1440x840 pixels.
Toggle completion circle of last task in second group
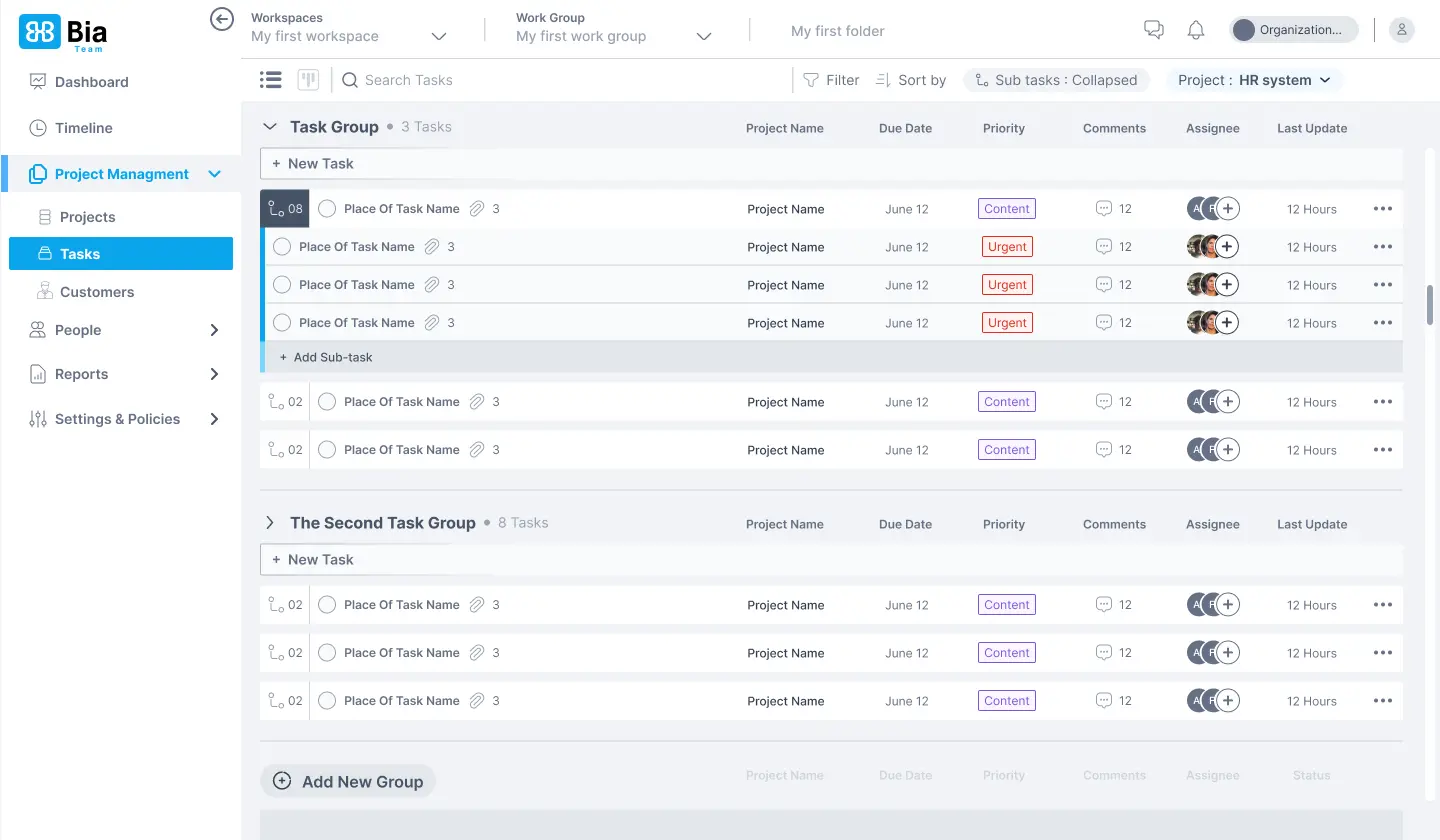tap(327, 701)
